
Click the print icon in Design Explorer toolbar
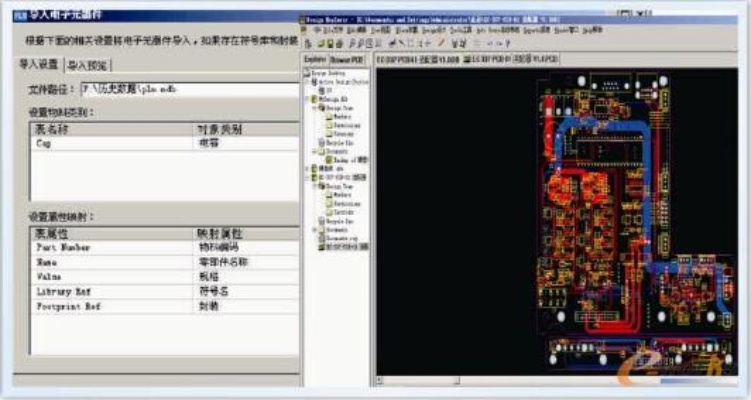340,44
